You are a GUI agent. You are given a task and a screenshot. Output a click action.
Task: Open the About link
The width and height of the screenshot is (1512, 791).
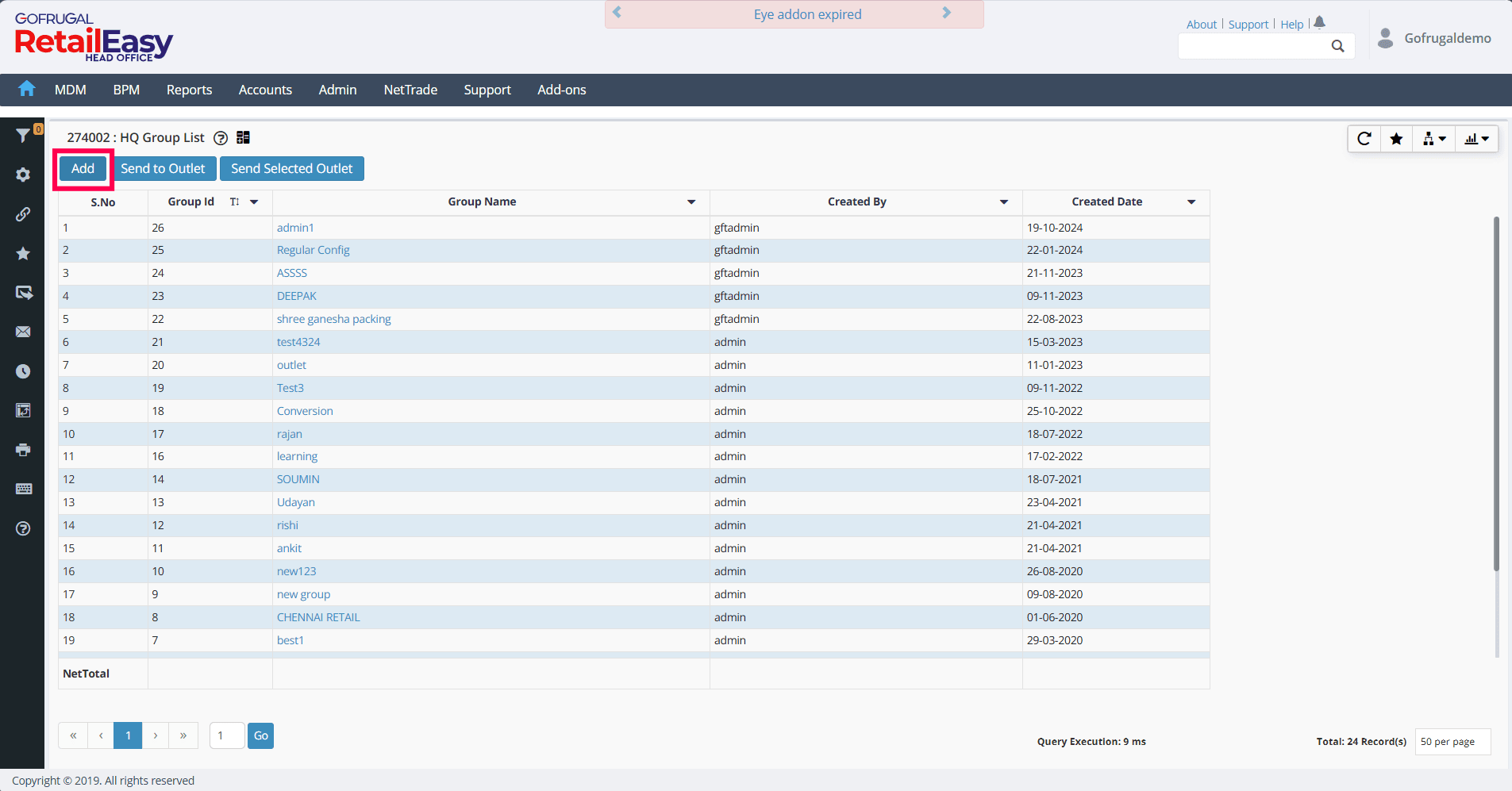click(1201, 25)
